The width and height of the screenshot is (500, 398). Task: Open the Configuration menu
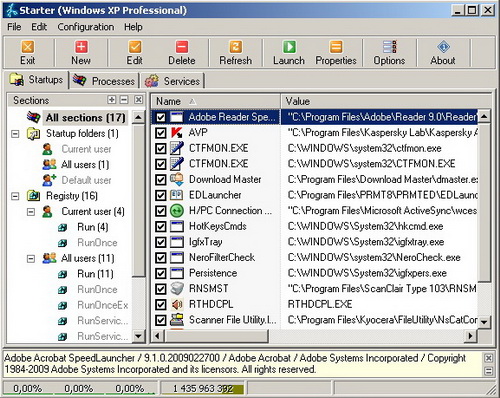(x=86, y=27)
